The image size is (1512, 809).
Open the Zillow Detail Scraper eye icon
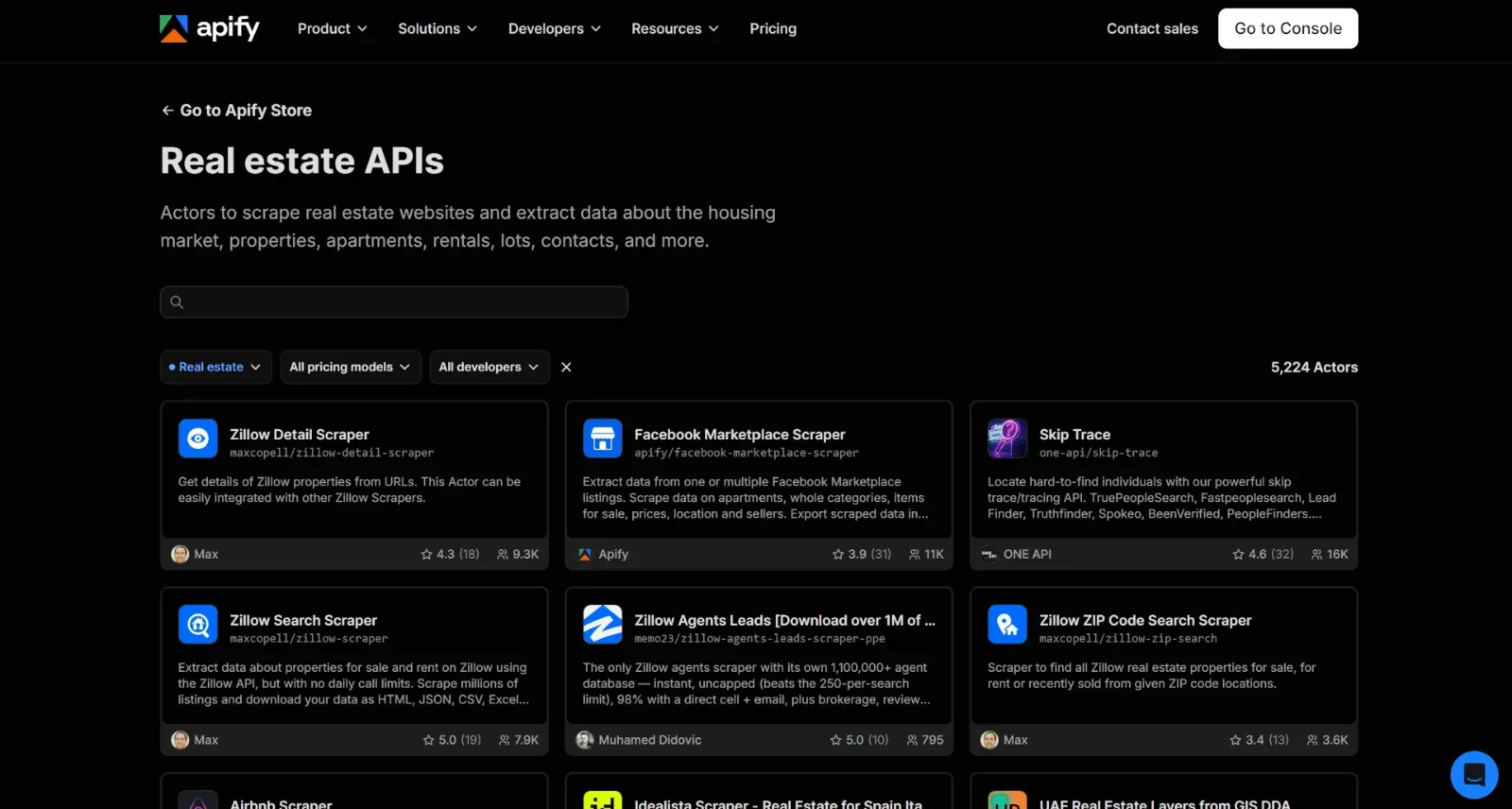(x=198, y=439)
